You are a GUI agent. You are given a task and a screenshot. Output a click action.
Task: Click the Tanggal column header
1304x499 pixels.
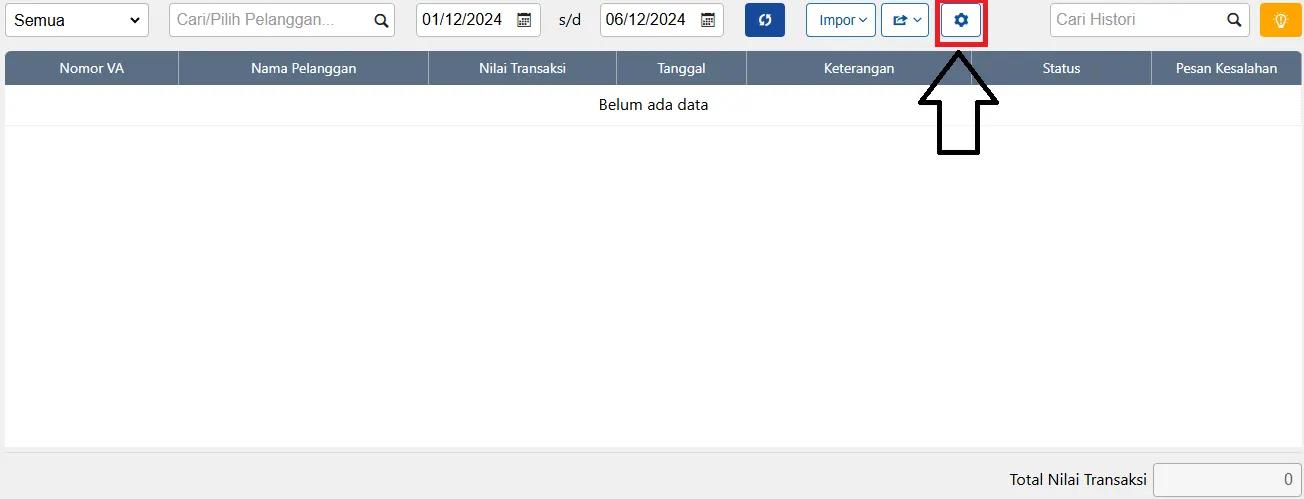click(682, 68)
